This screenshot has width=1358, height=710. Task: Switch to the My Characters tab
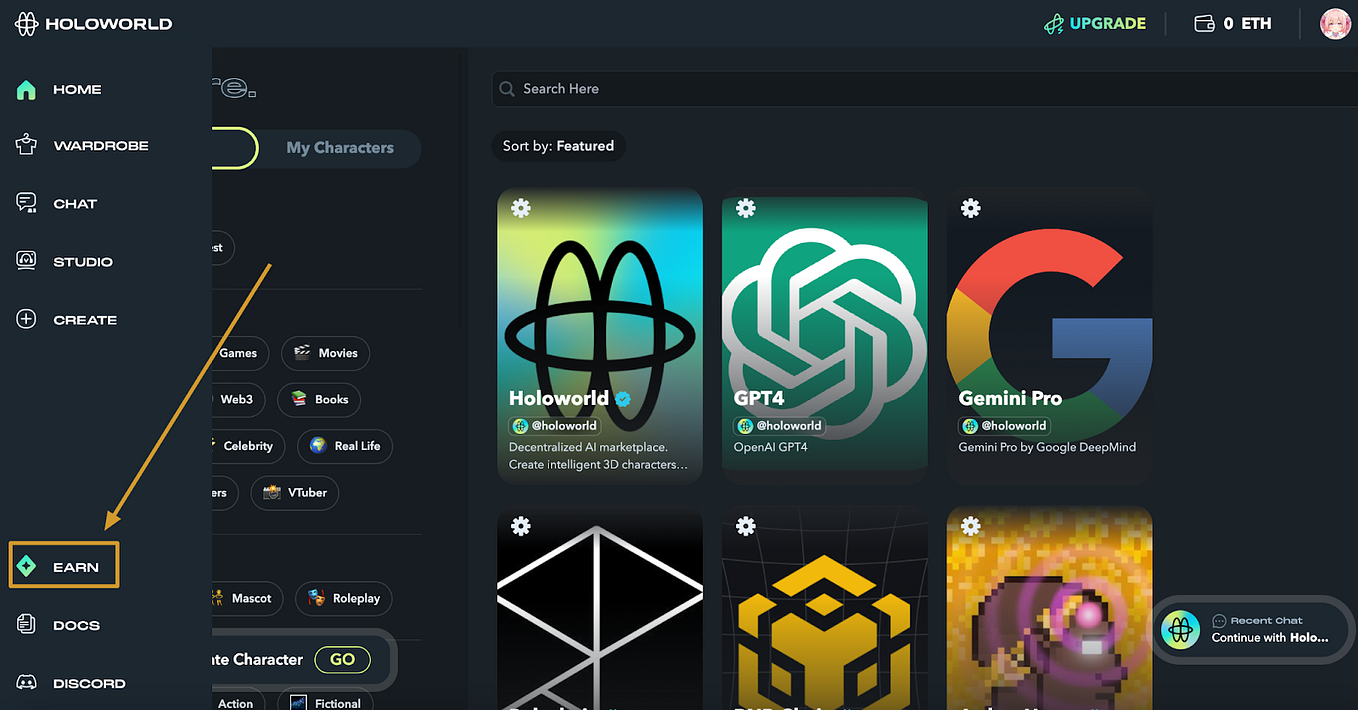pyautogui.click(x=340, y=147)
